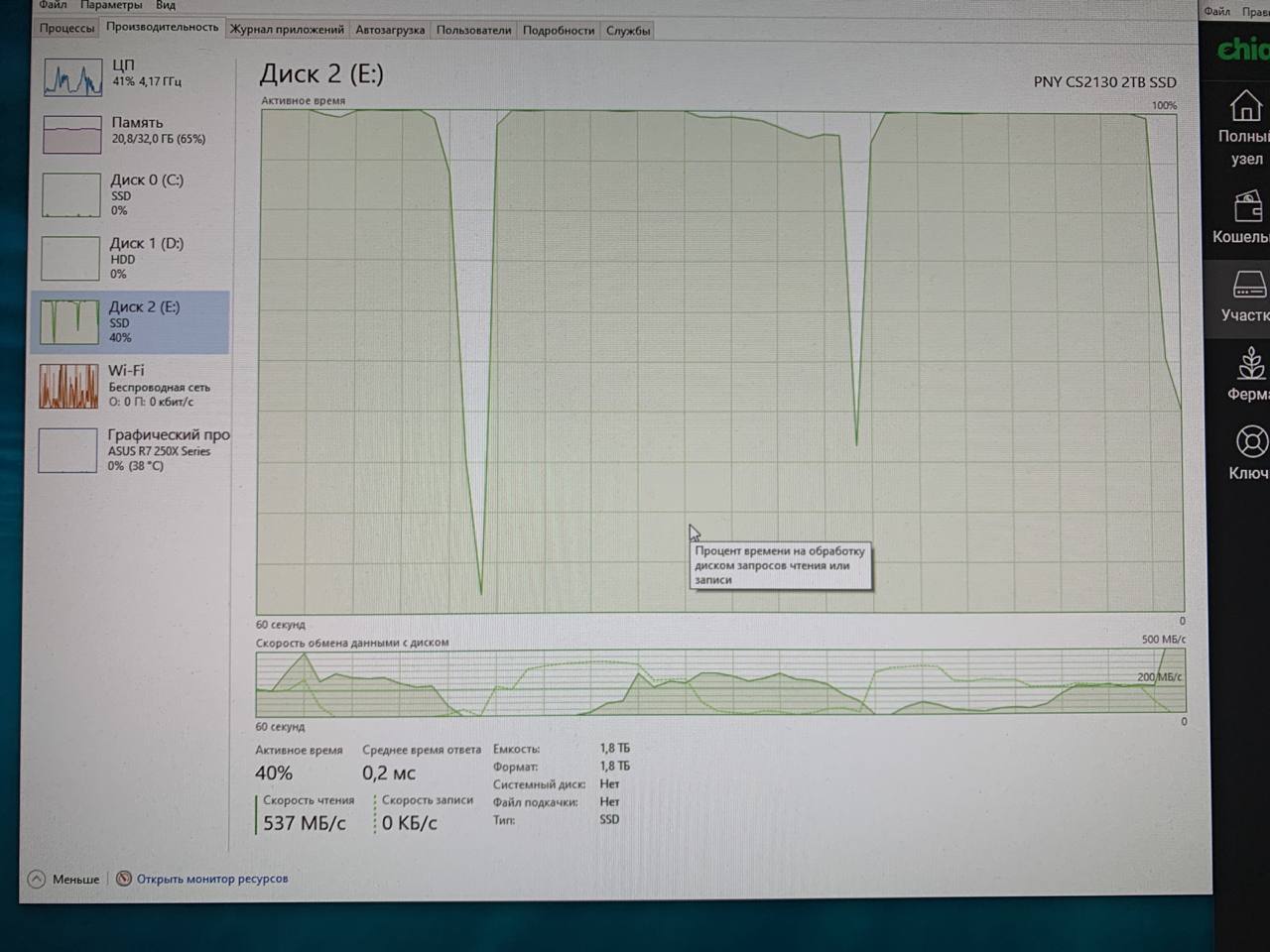Open the Кошельки wallet icon in Chia
Screen dimensions: 1270x952
click(x=1247, y=207)
